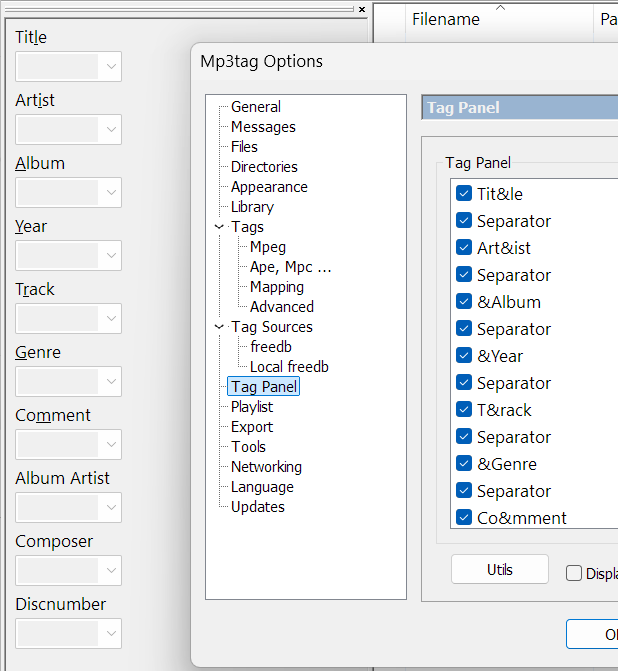Open the Export options page
Viewport: 618px width, 671px height.
click(x=252, y=427)
